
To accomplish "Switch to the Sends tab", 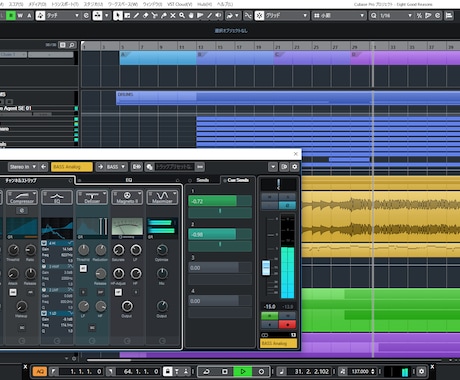I will 202,180.
